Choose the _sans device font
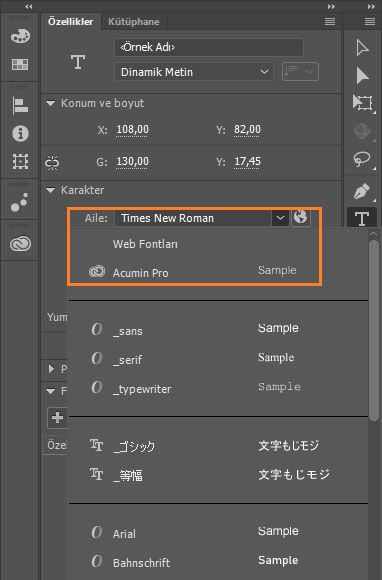Image resolution: width=382 pixels, height=580 pixels. [218, 329]
